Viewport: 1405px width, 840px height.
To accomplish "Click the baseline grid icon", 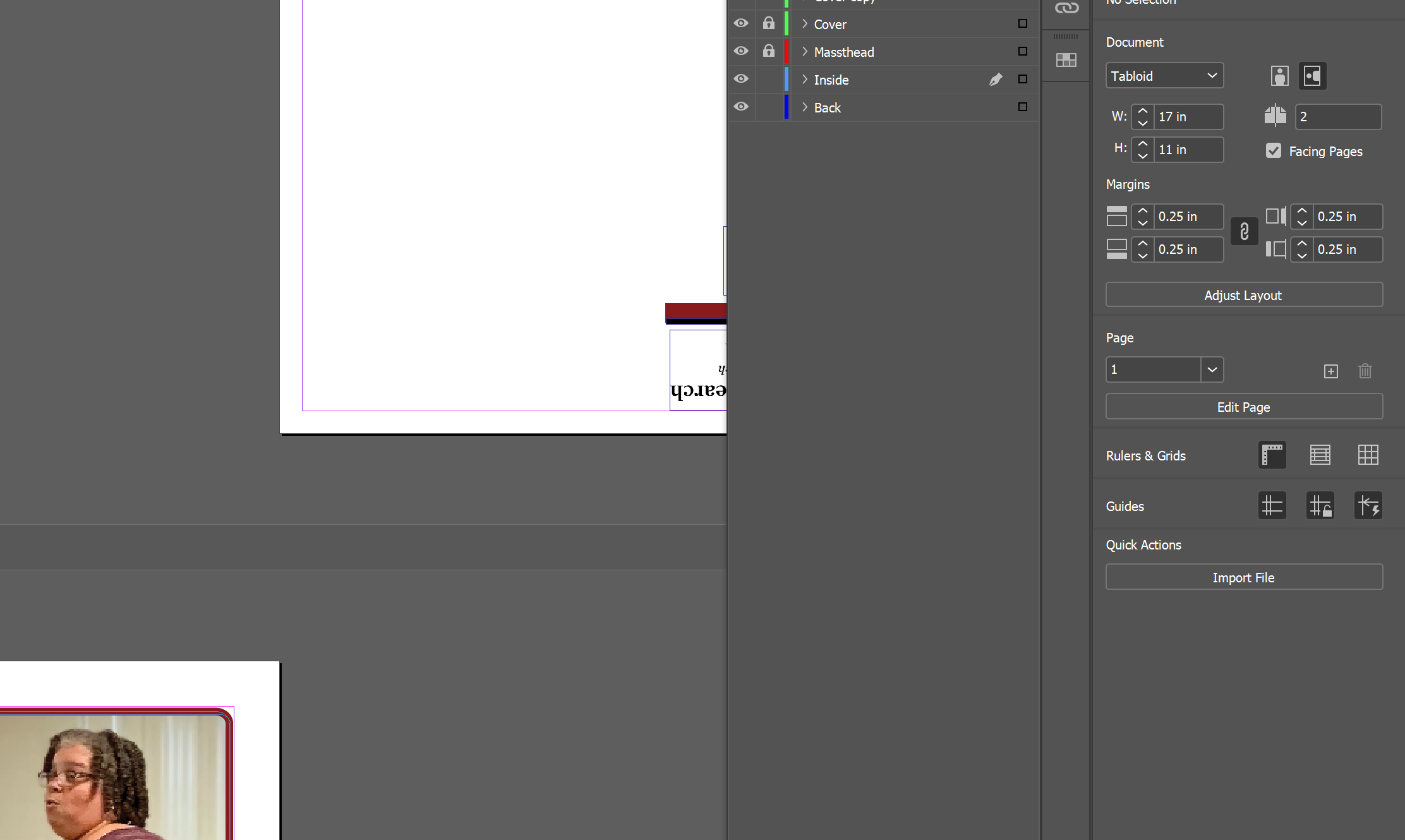I will pos(1320,455).
